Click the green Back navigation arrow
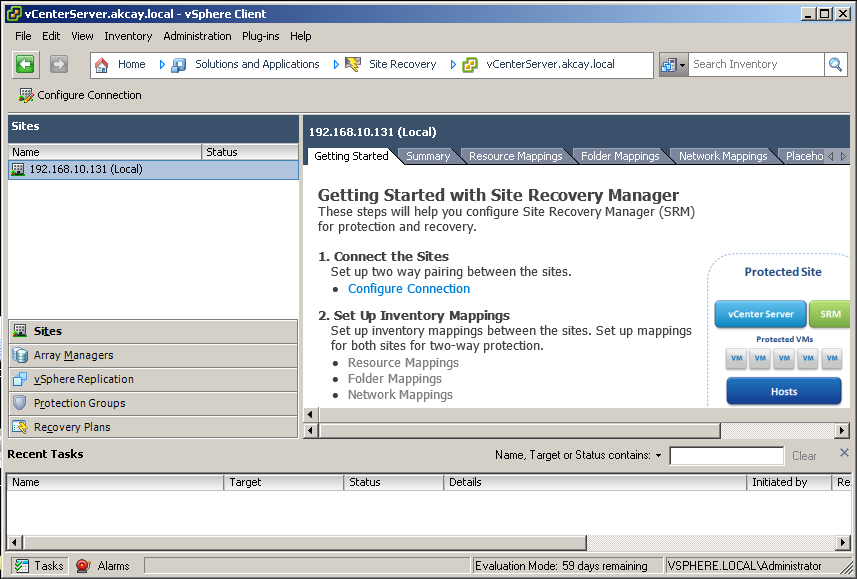857x579 pixels. point(25,64)
